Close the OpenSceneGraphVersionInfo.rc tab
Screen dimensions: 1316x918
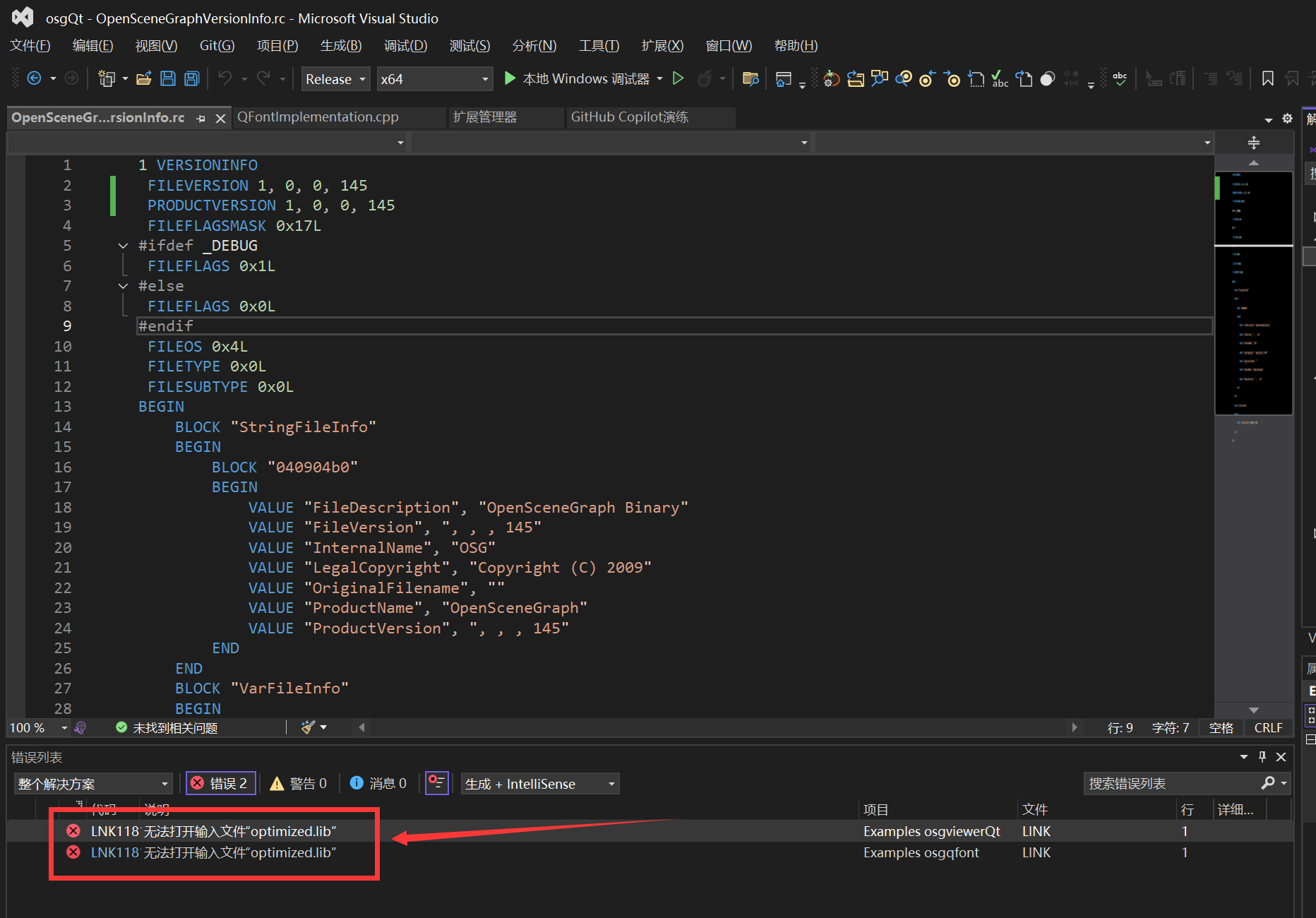click(220, 119)
